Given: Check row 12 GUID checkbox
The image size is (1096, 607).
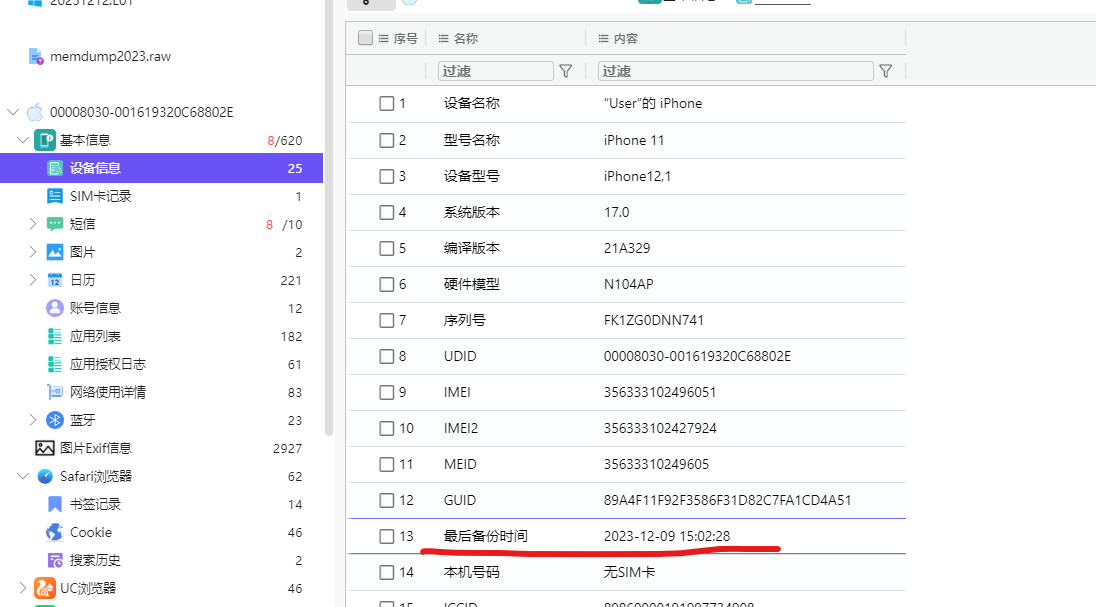Looking at the screenshot, I should point(387,500).
